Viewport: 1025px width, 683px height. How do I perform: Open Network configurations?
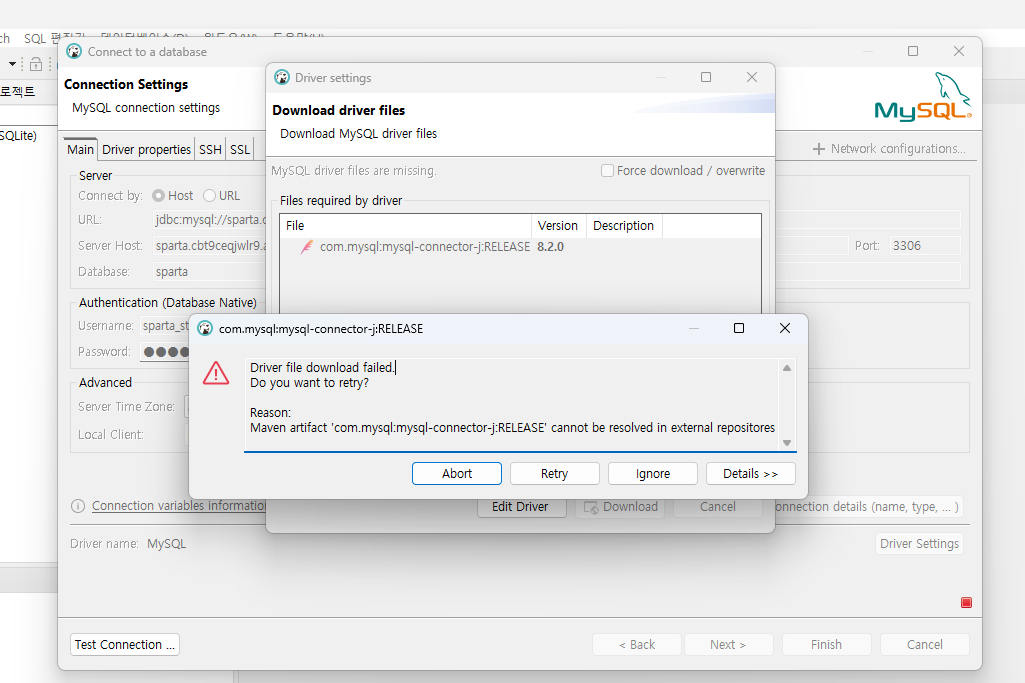click(889, 149)
